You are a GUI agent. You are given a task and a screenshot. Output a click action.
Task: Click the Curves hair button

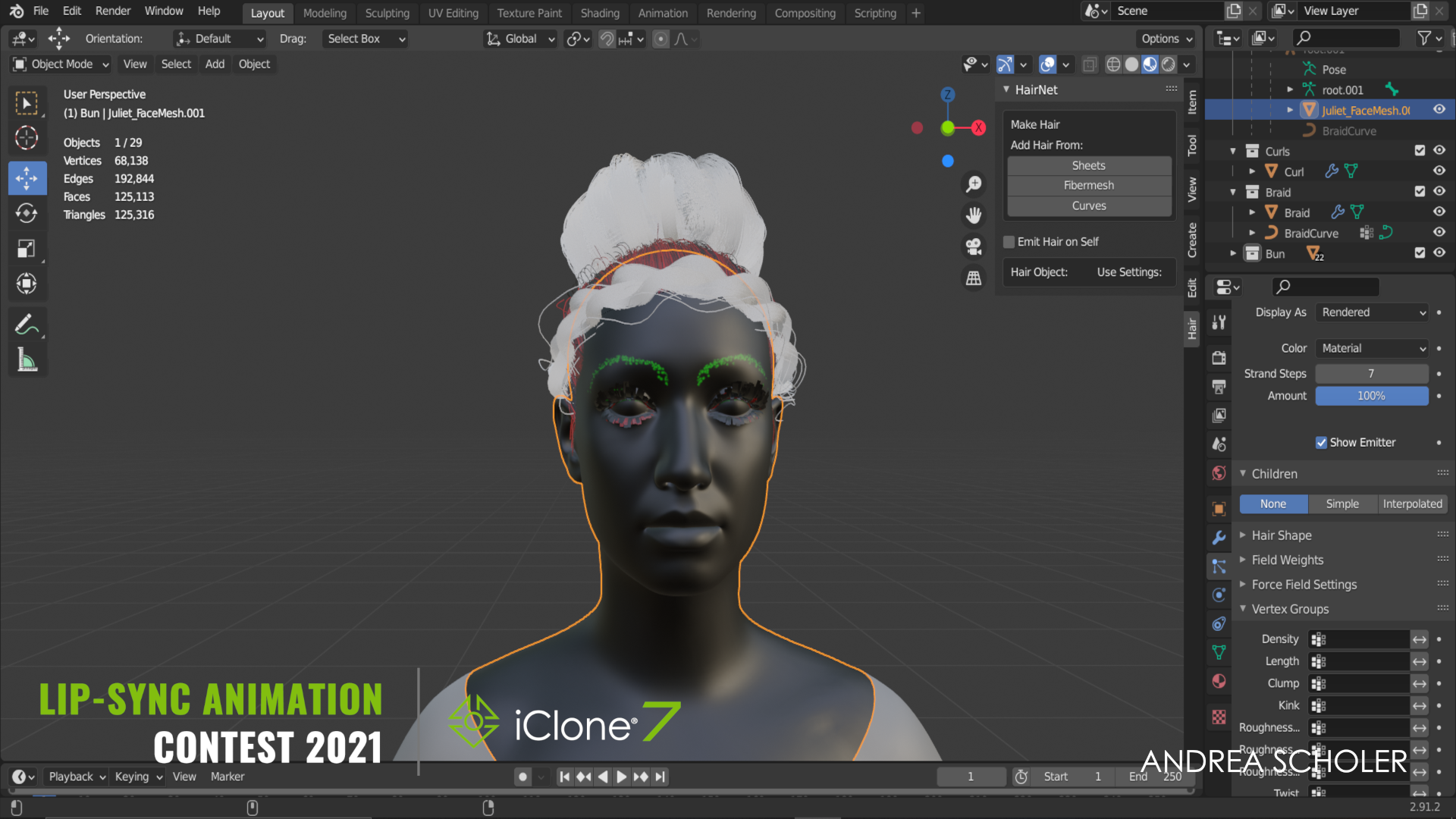[x=1089, y=206]
